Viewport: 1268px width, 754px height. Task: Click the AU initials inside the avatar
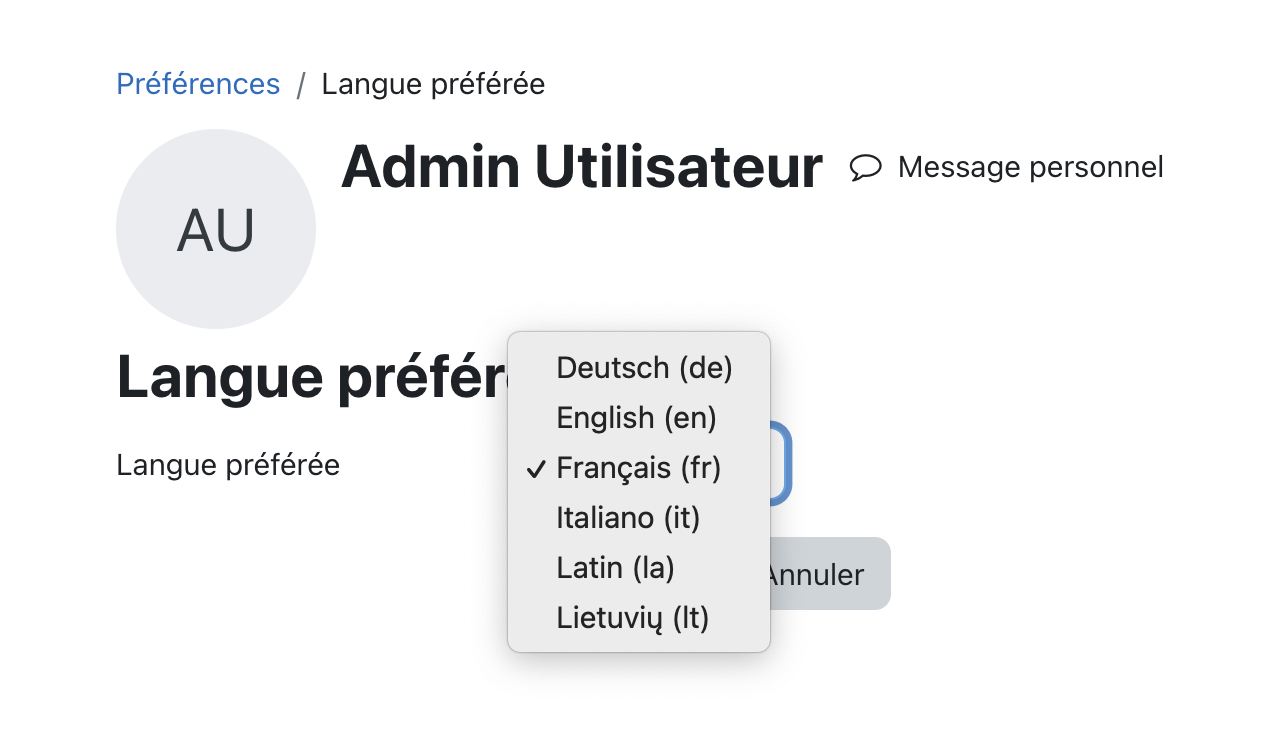(216, 230)
